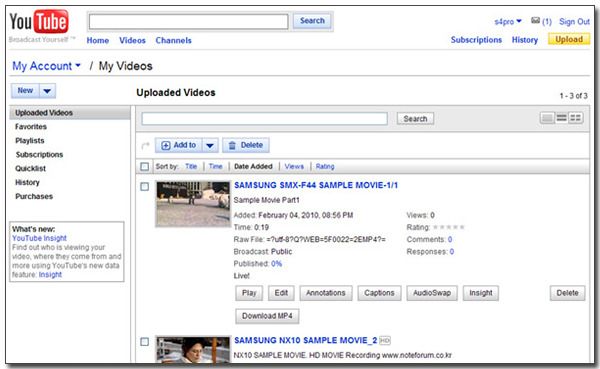This screenshot has width=600, height=369.
Task: Open the Add to dropdown arrow
Action: (210, 145)
